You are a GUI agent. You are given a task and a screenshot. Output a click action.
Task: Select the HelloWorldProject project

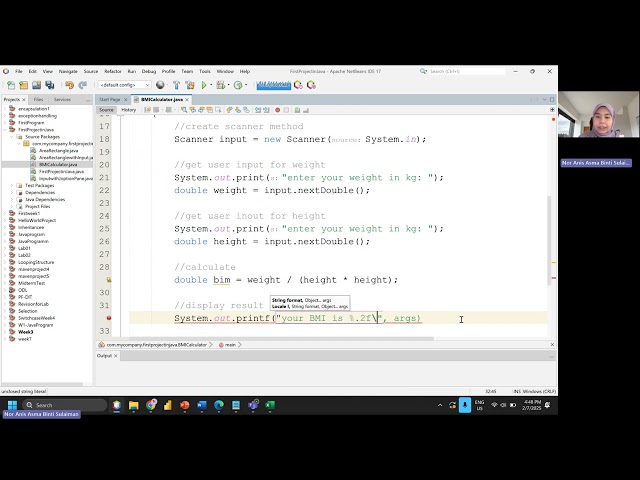[x=37, y=220]
